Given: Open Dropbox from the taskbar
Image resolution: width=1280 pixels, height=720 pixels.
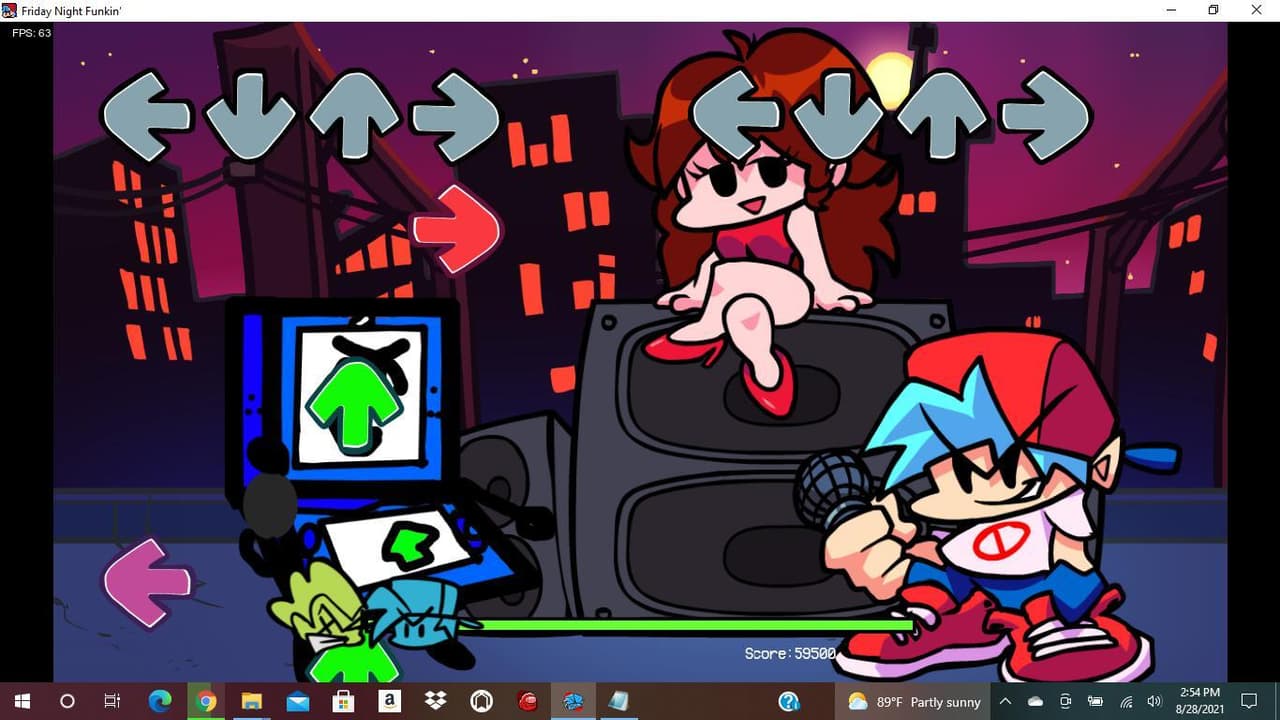Looking at the screenshot, I should click(x=436, y=701).
